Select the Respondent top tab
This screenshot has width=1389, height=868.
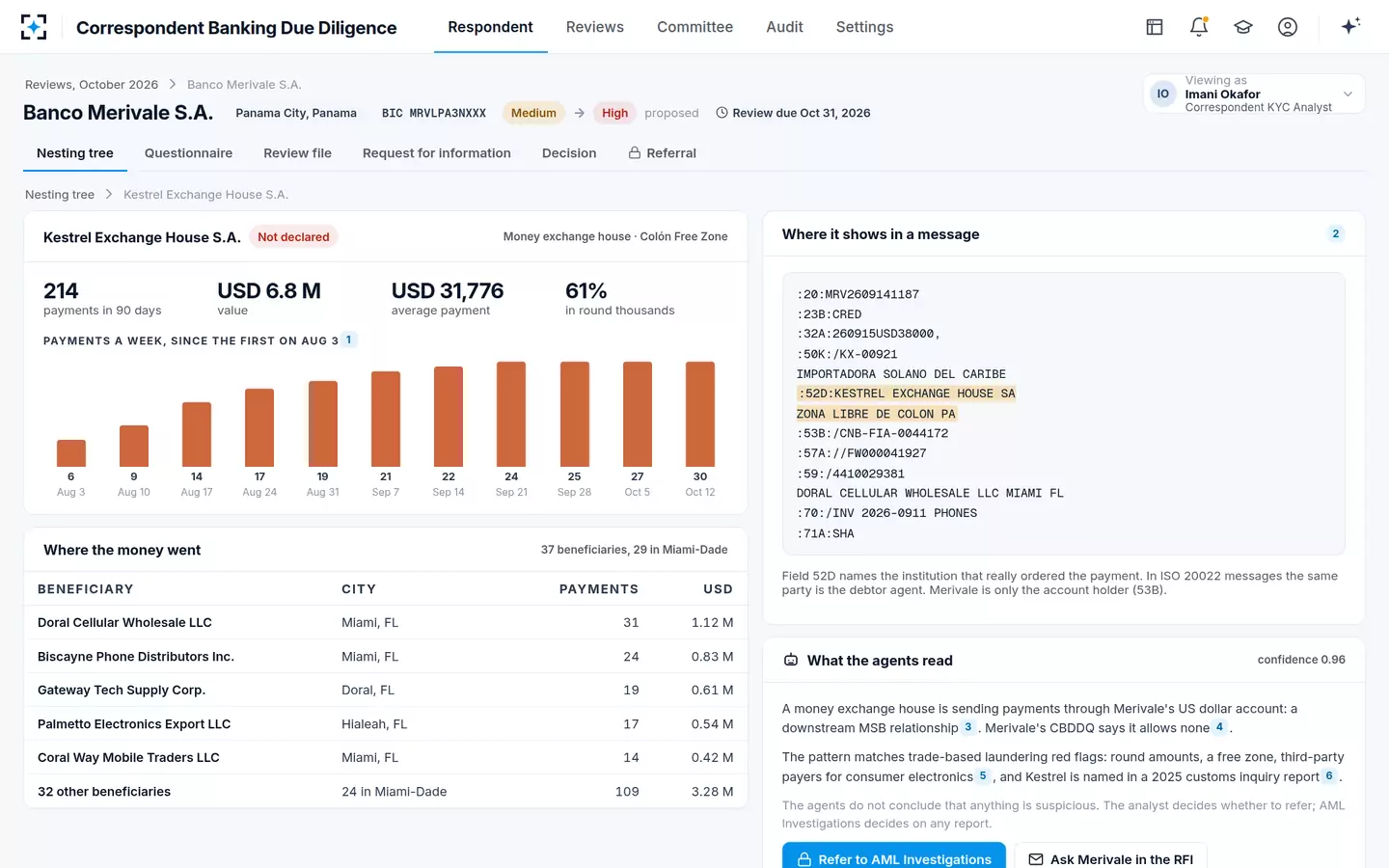coord(490,27)
